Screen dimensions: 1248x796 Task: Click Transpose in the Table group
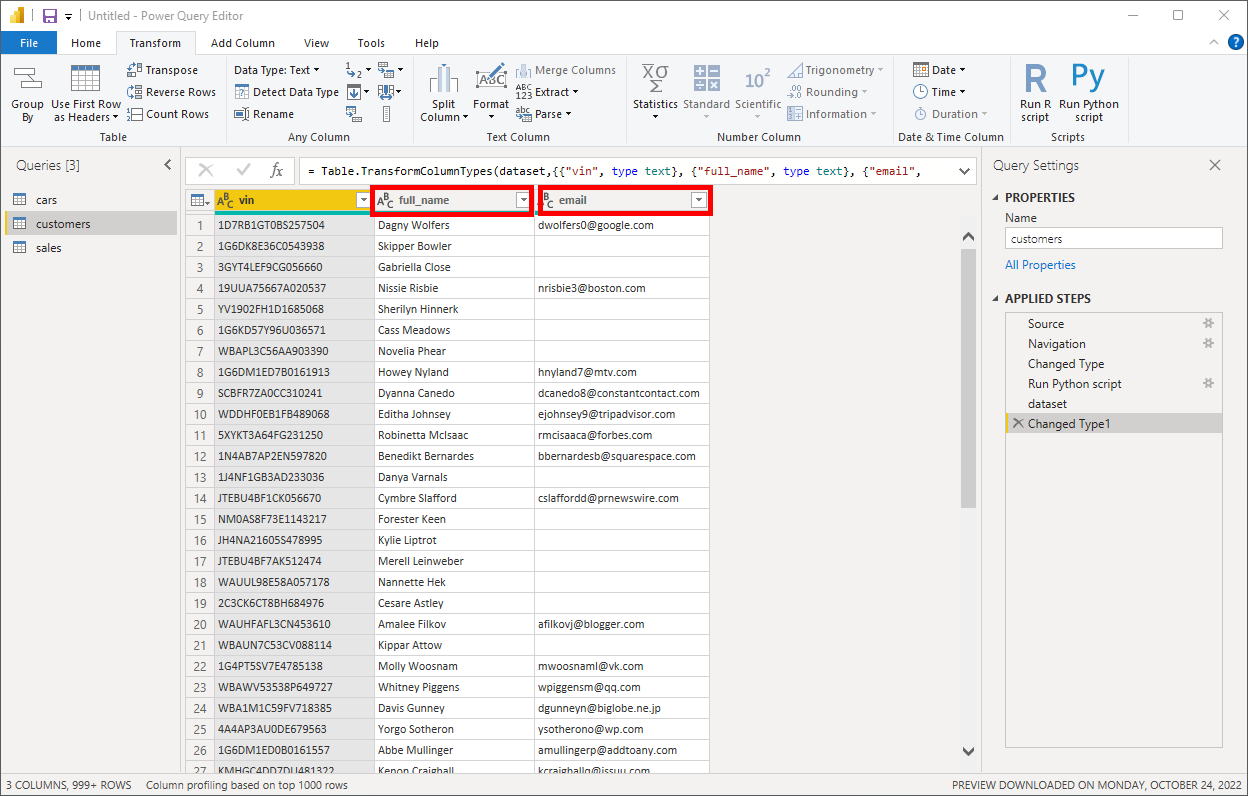[162, 70]
